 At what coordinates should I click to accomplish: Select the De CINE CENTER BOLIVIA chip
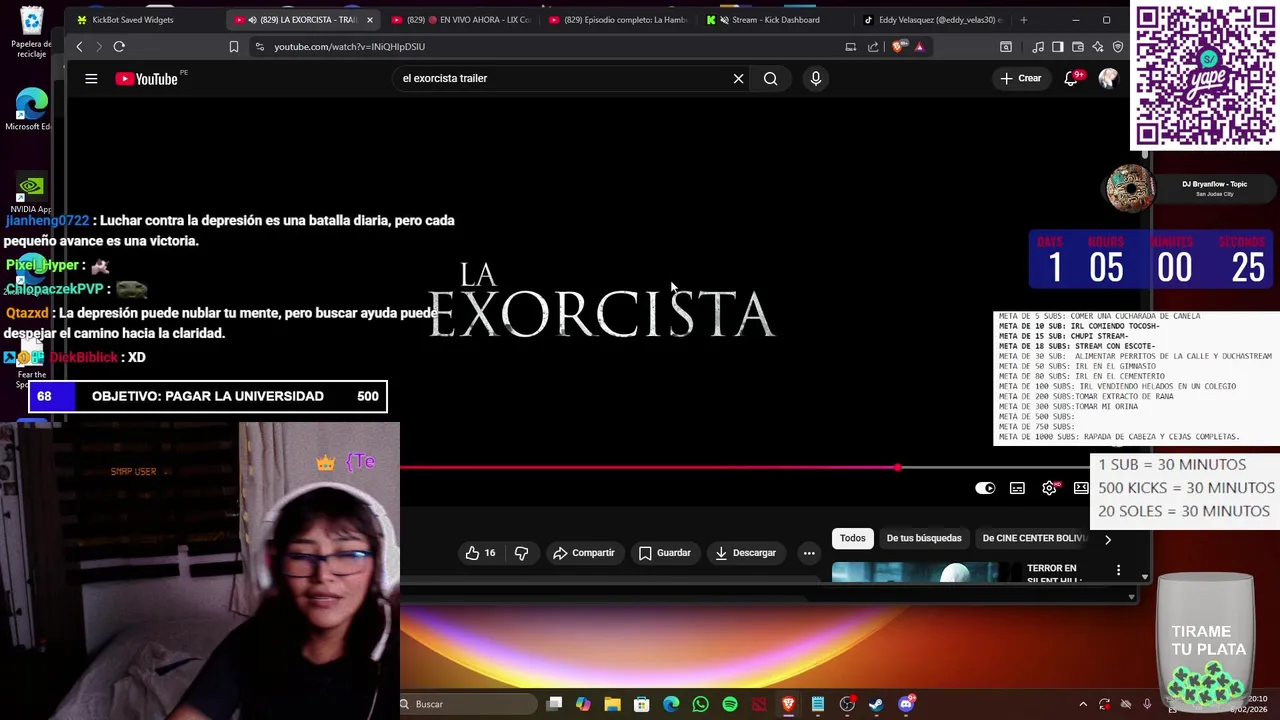pyautogui.click(x=1034, y=538)
